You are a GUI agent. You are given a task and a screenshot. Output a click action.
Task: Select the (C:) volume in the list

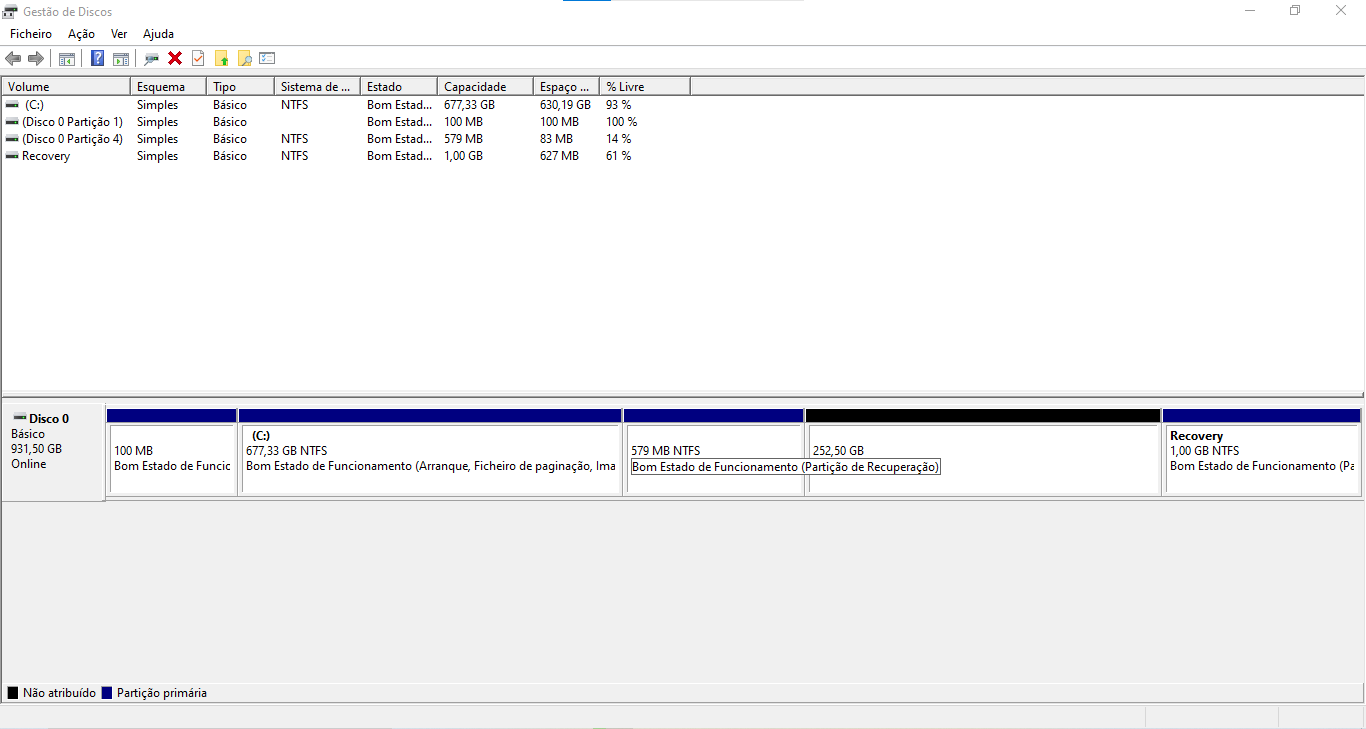point(34,105)
